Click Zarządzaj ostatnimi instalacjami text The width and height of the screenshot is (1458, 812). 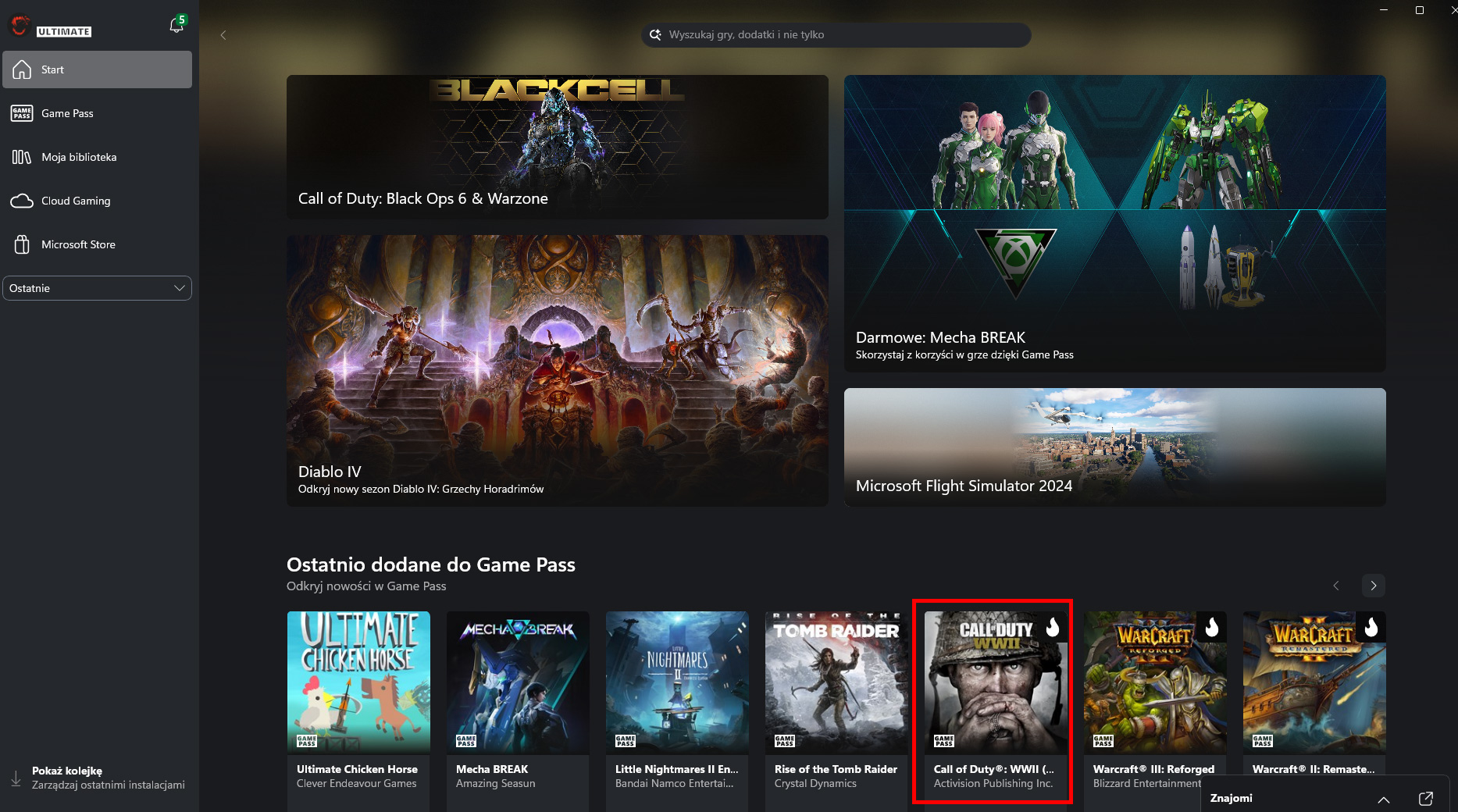pyautogui.click(x=109, y=785)
